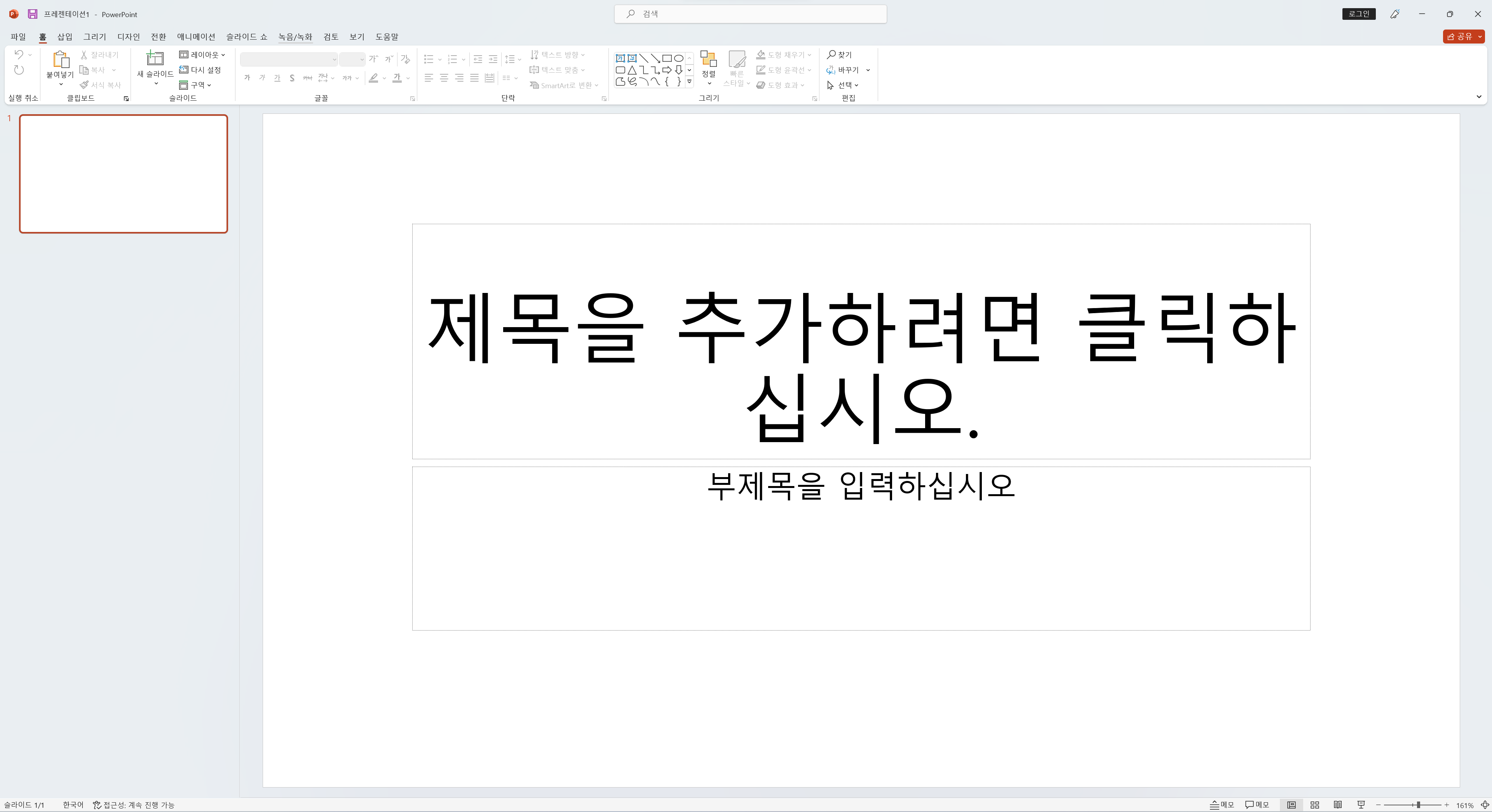
Task: Open the Insert (삽입) tab
Action: tap(65, 37)
